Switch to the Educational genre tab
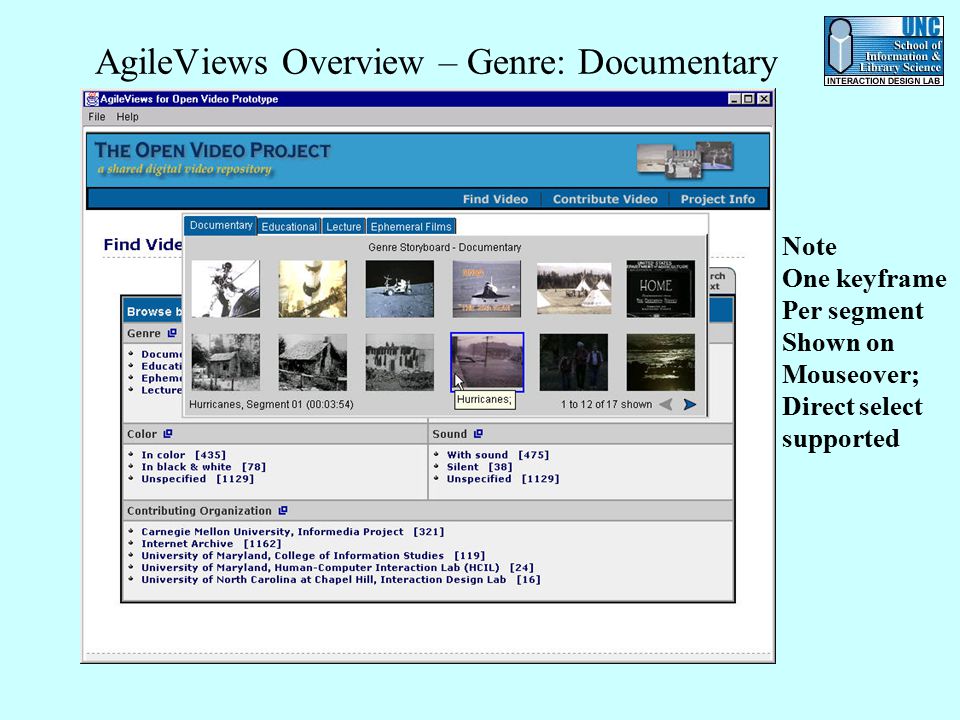 click(x=289, y=227)
